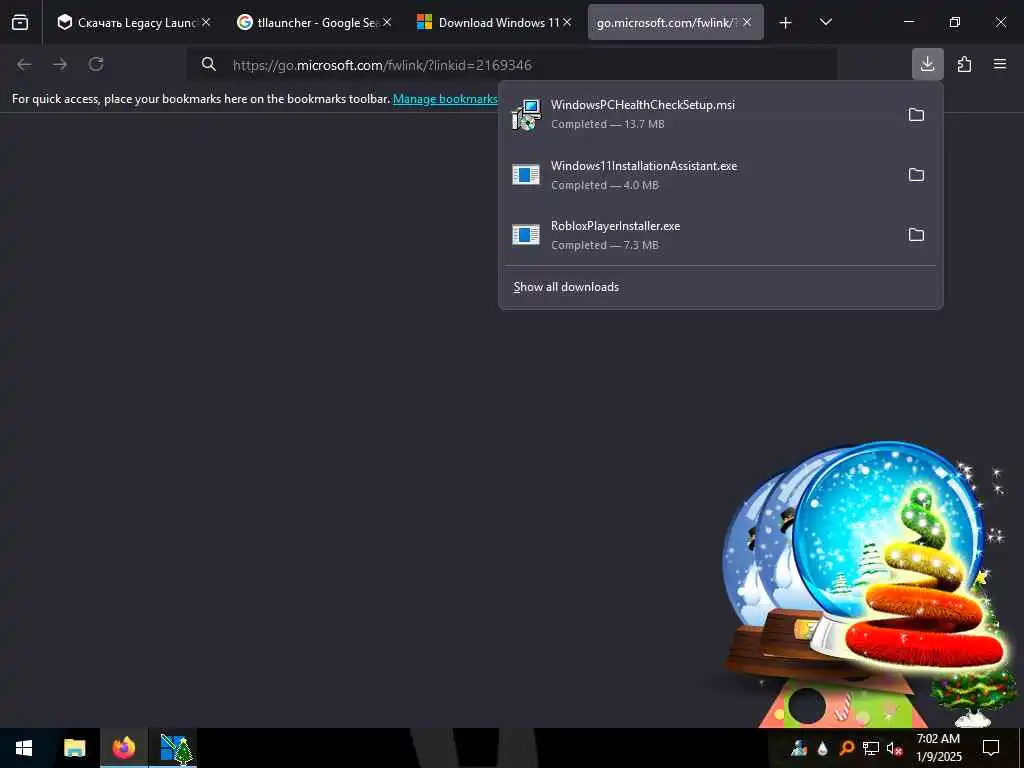Click Show all downloads

tap(566, 287)
